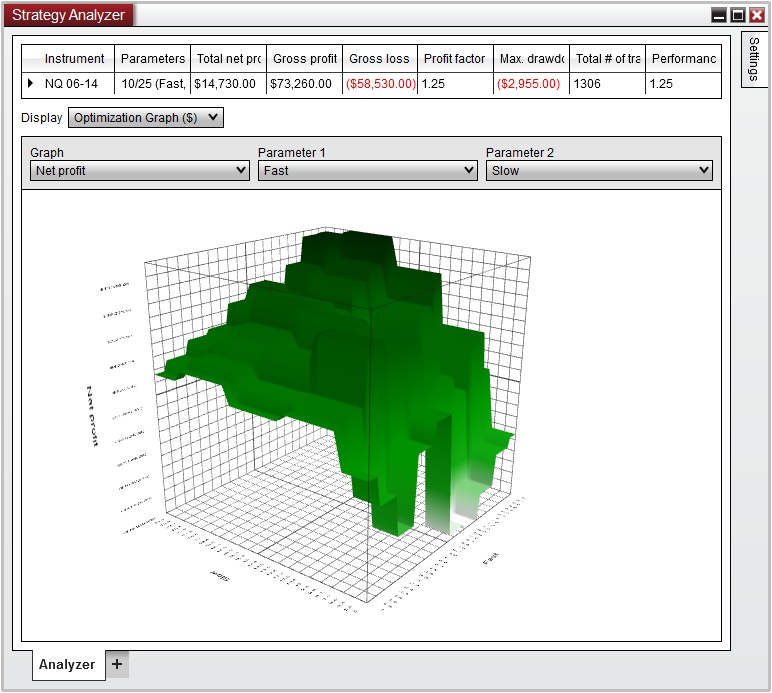Click the plus icon to add new tab
Screen dimensions: 772x693
click(x=117, y=664)
